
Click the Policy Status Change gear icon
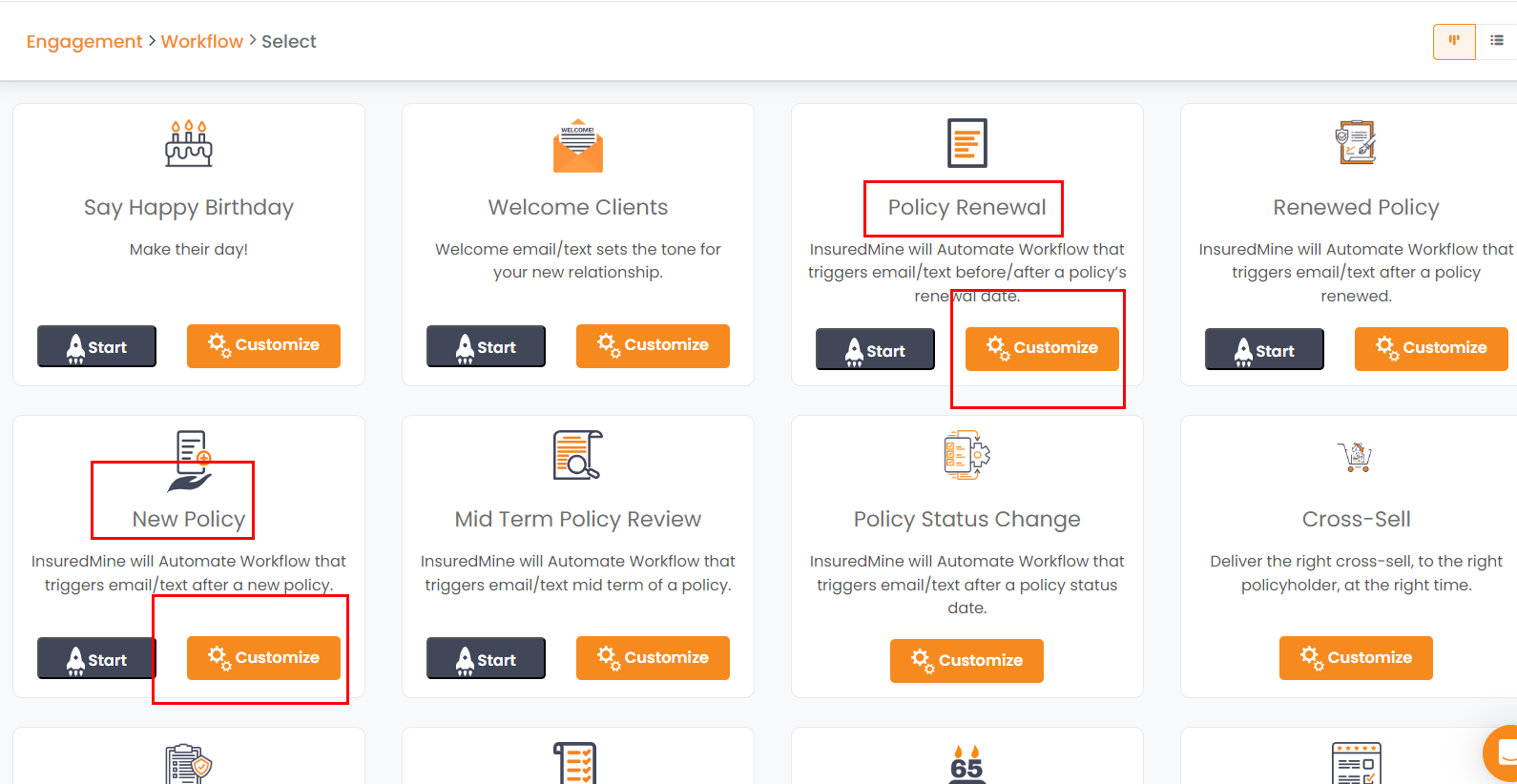click(x=967, y=455)
